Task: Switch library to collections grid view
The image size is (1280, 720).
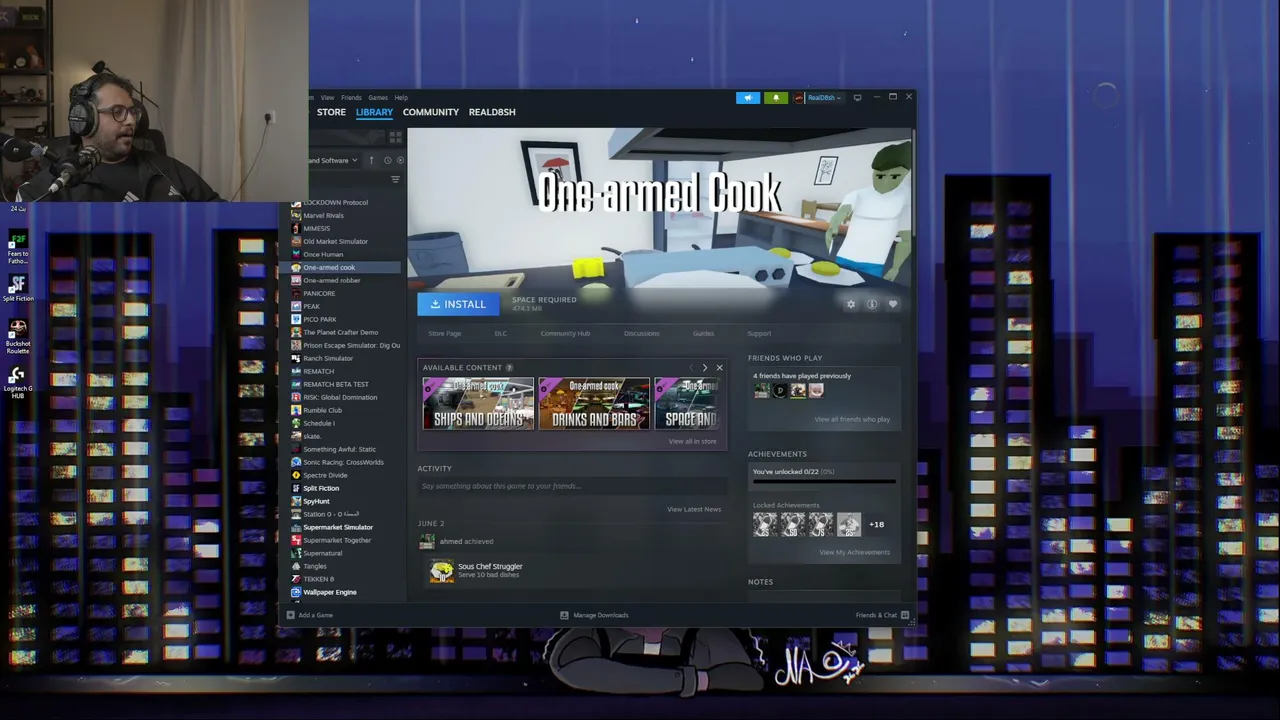Action: tap(396, 137)
